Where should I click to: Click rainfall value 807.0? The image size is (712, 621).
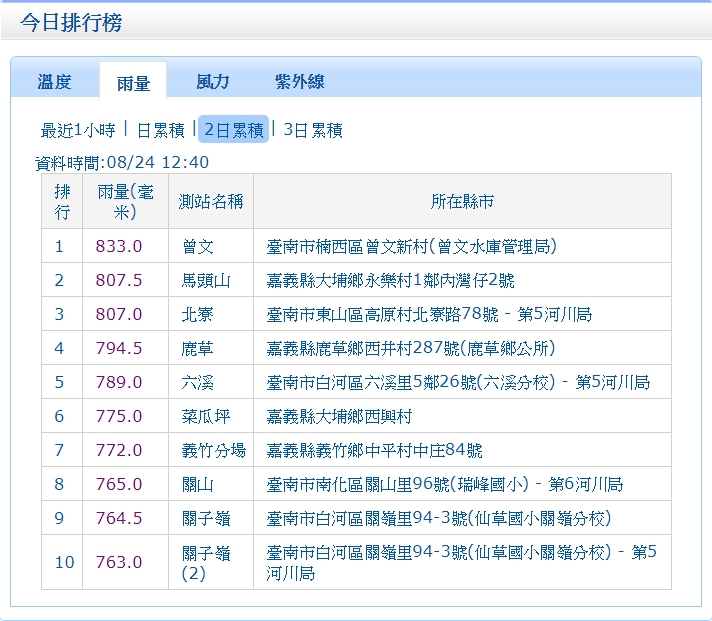(x=119, y=315)
